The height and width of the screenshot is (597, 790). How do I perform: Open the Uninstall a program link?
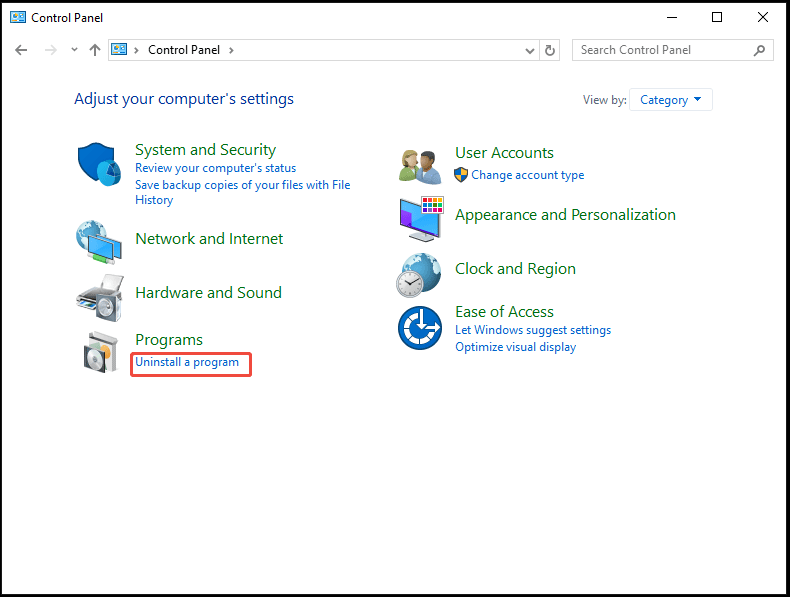click(187, 362)
